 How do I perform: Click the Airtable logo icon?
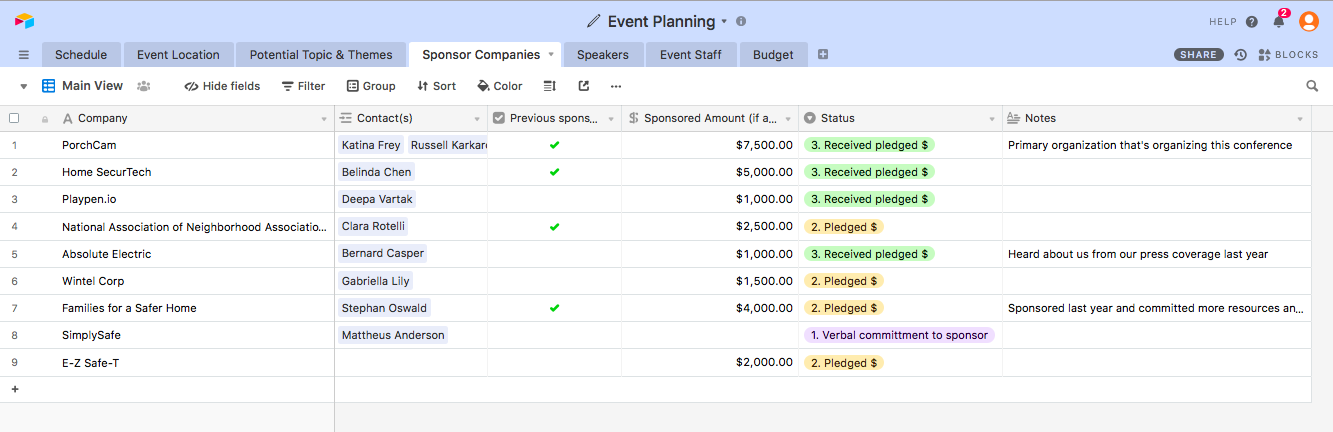[x=24, y=21]
